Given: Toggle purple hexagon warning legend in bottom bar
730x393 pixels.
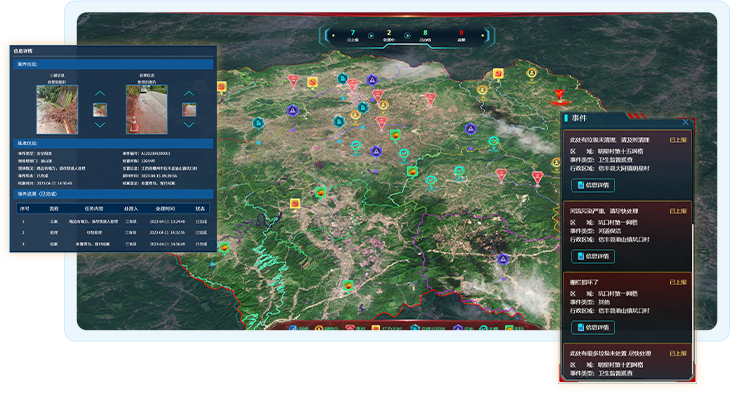Looking at the screenshot, I should coord(458,328).
